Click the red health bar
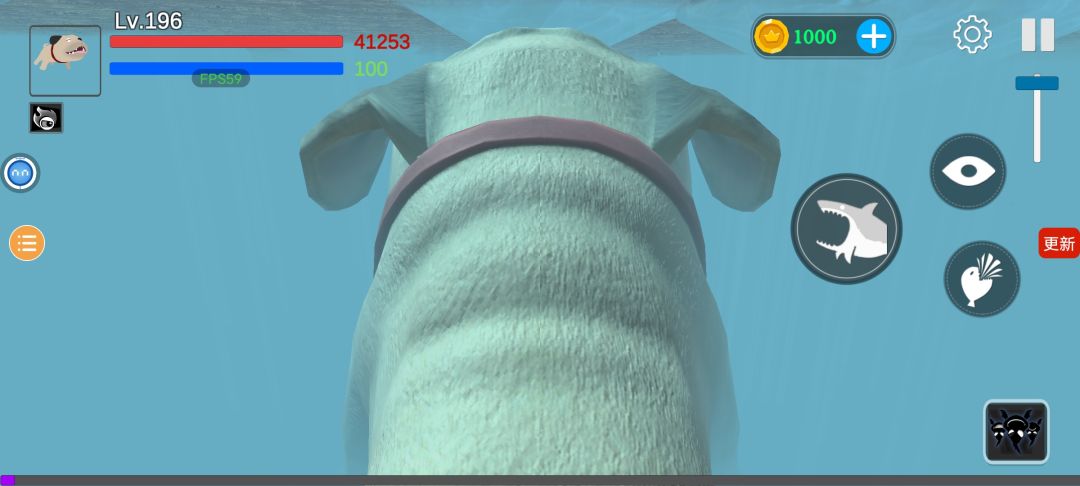The width and height of the screenshot is (1080, 486). coord(226,41)
